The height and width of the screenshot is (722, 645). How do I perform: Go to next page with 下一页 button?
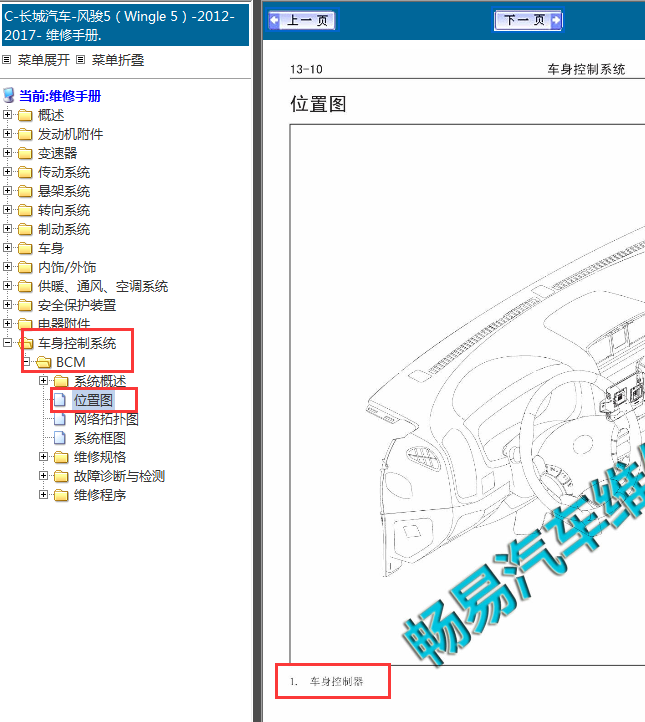[x=529, y=20]
